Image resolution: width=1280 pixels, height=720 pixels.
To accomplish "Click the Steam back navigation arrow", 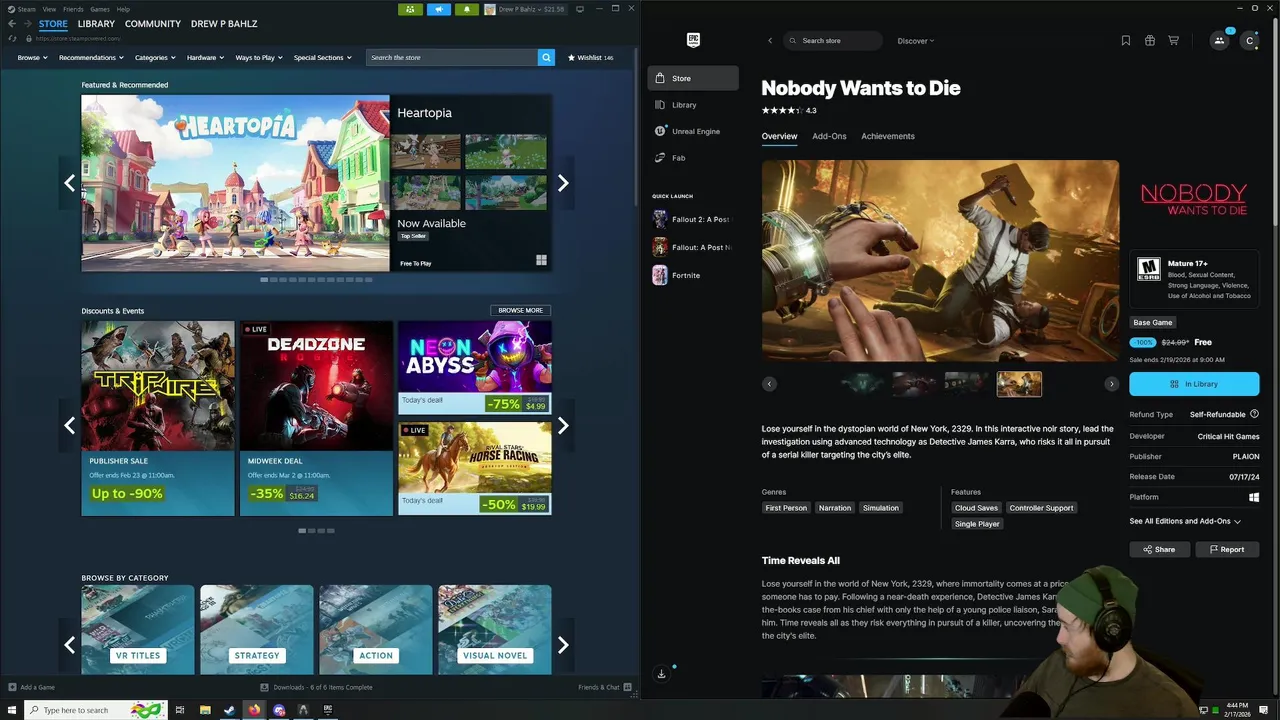I will pyautogui.click(x=11, y=24).
